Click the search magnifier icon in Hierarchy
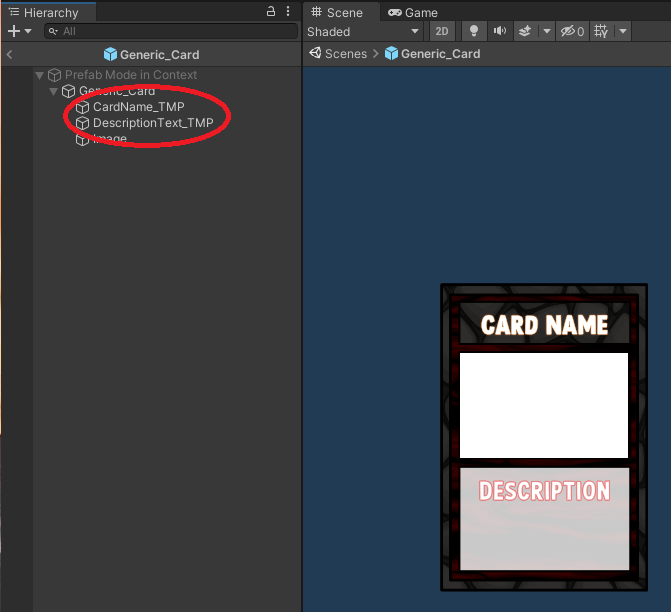The image size is (671, 612). [x=53, y=31]
